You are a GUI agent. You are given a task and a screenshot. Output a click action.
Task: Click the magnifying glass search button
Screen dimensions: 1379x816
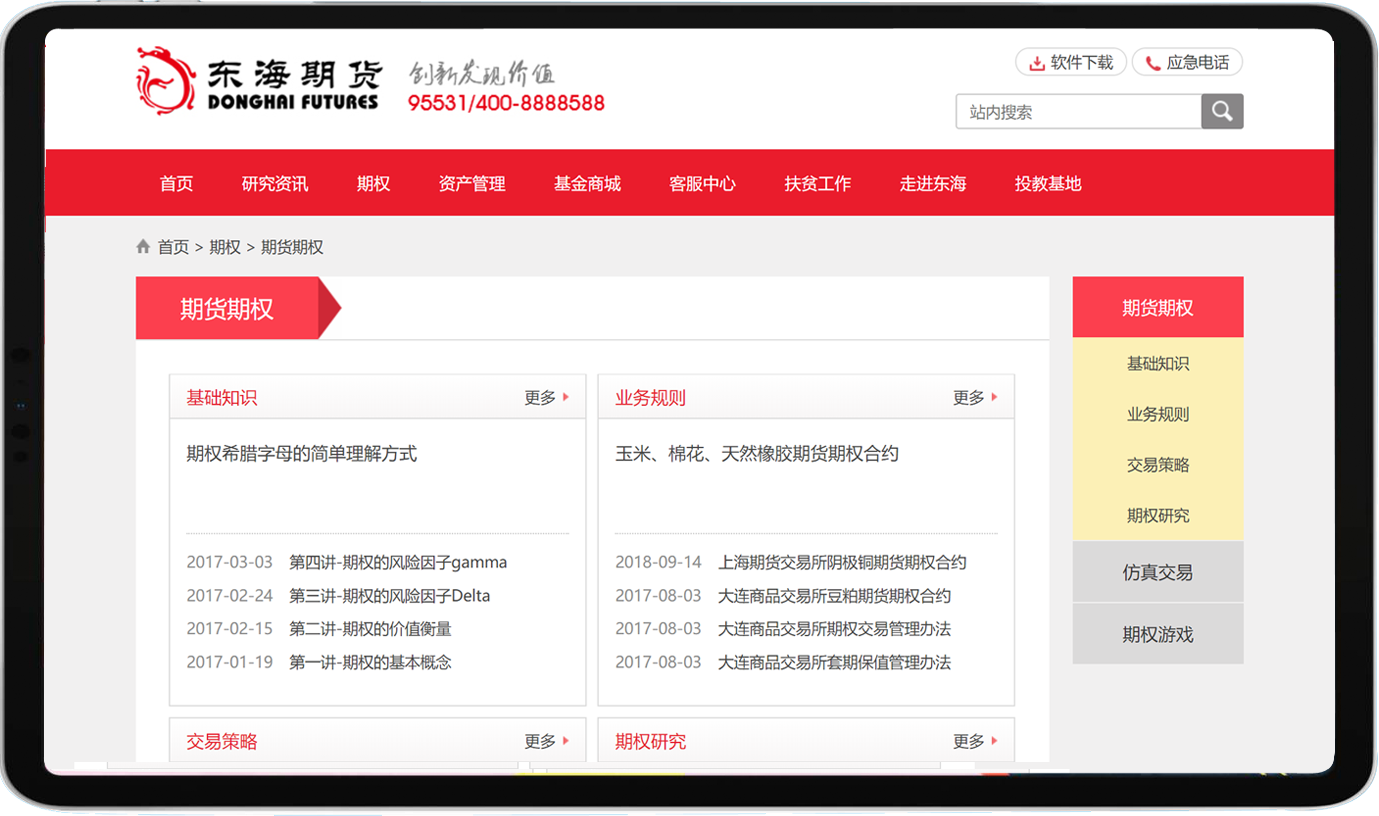point(1222,112)
